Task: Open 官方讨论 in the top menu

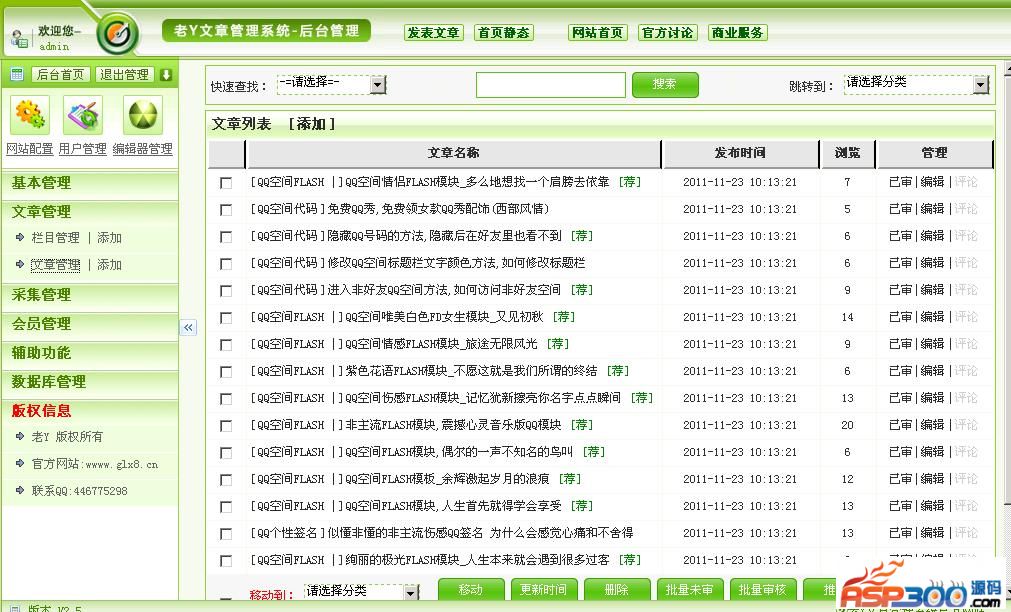Action: pyautogui.click(x=667, y=32)
